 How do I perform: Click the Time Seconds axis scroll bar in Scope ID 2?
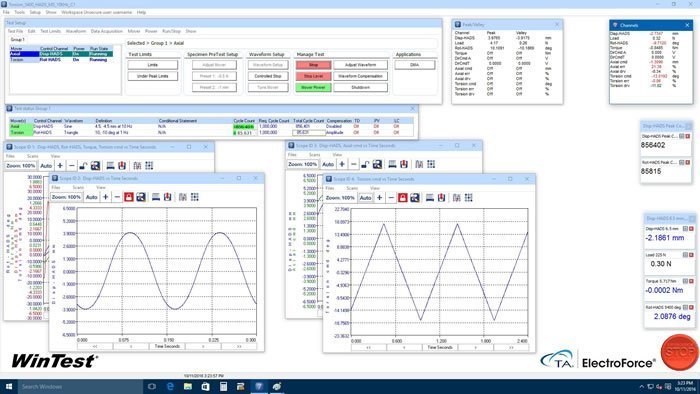coord(167,346)
